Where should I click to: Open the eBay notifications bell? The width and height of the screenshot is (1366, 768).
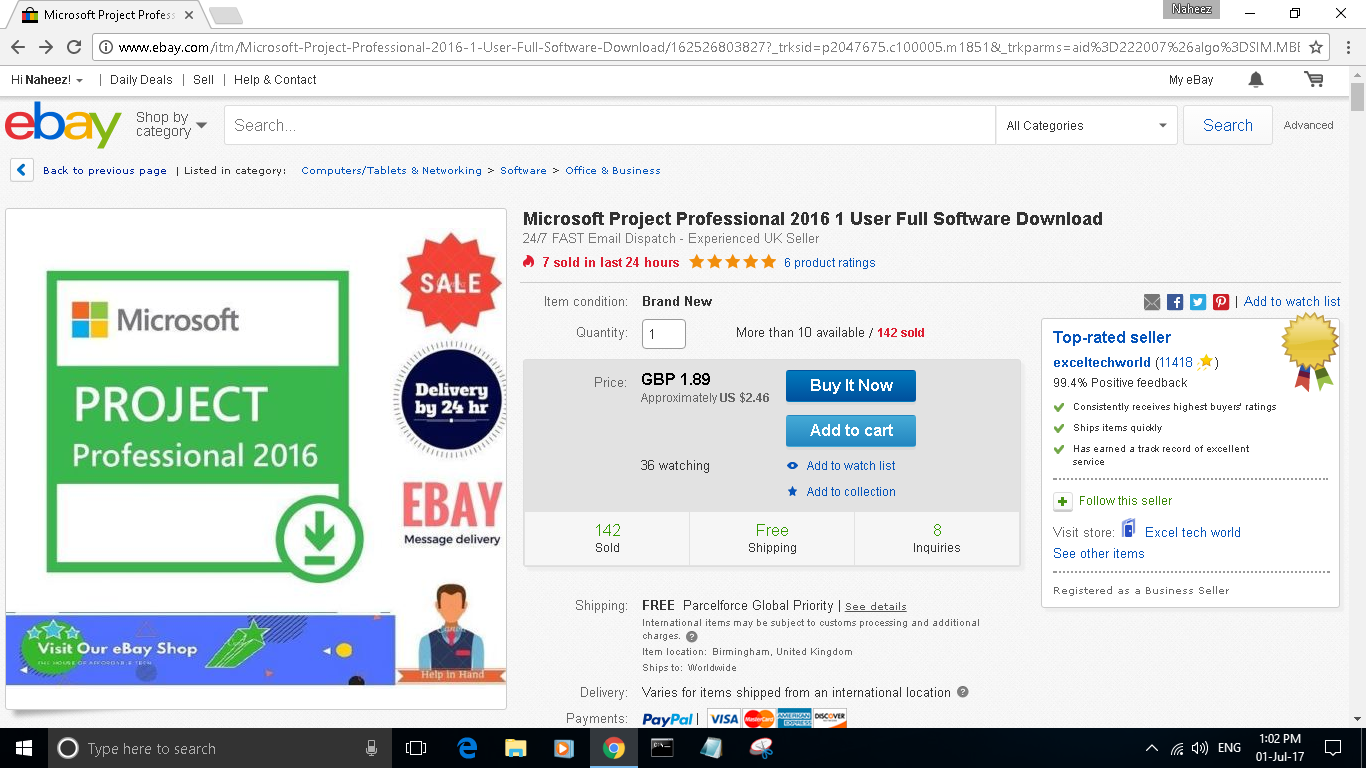1256,80
